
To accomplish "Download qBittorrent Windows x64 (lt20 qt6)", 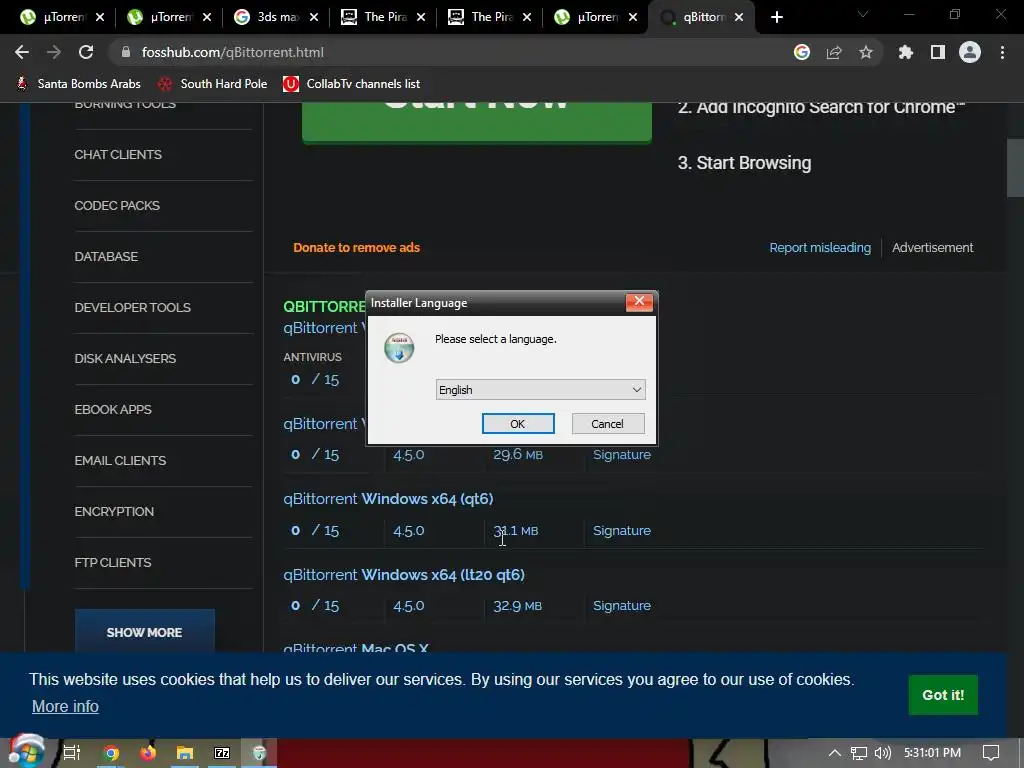I will tap(404, 575).
